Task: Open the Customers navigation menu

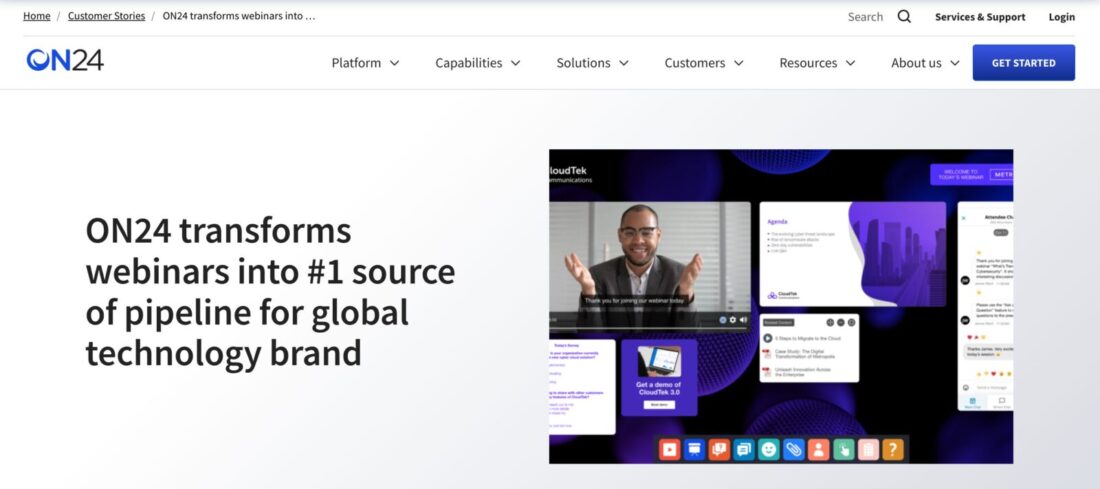Action: pyautogui.click(x=704, y=63)
